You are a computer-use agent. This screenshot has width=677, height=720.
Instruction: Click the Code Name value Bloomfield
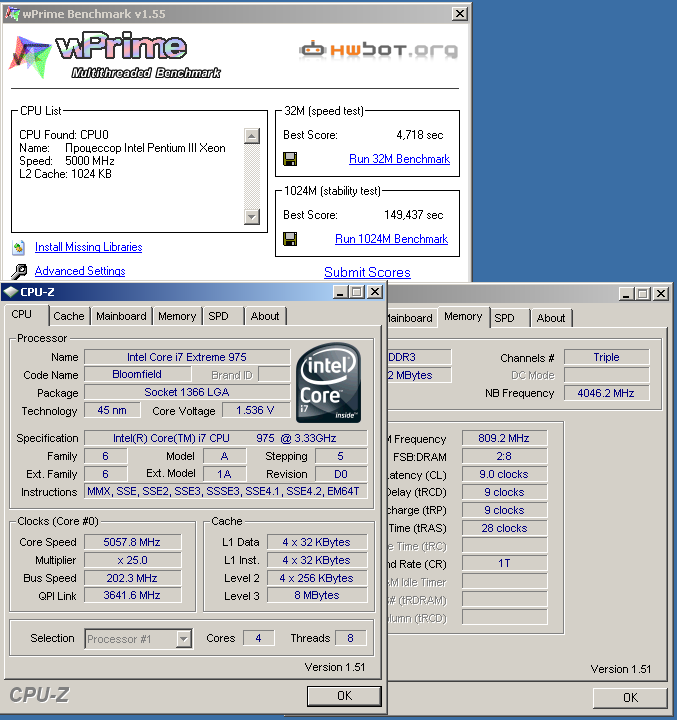pos(137,375)
